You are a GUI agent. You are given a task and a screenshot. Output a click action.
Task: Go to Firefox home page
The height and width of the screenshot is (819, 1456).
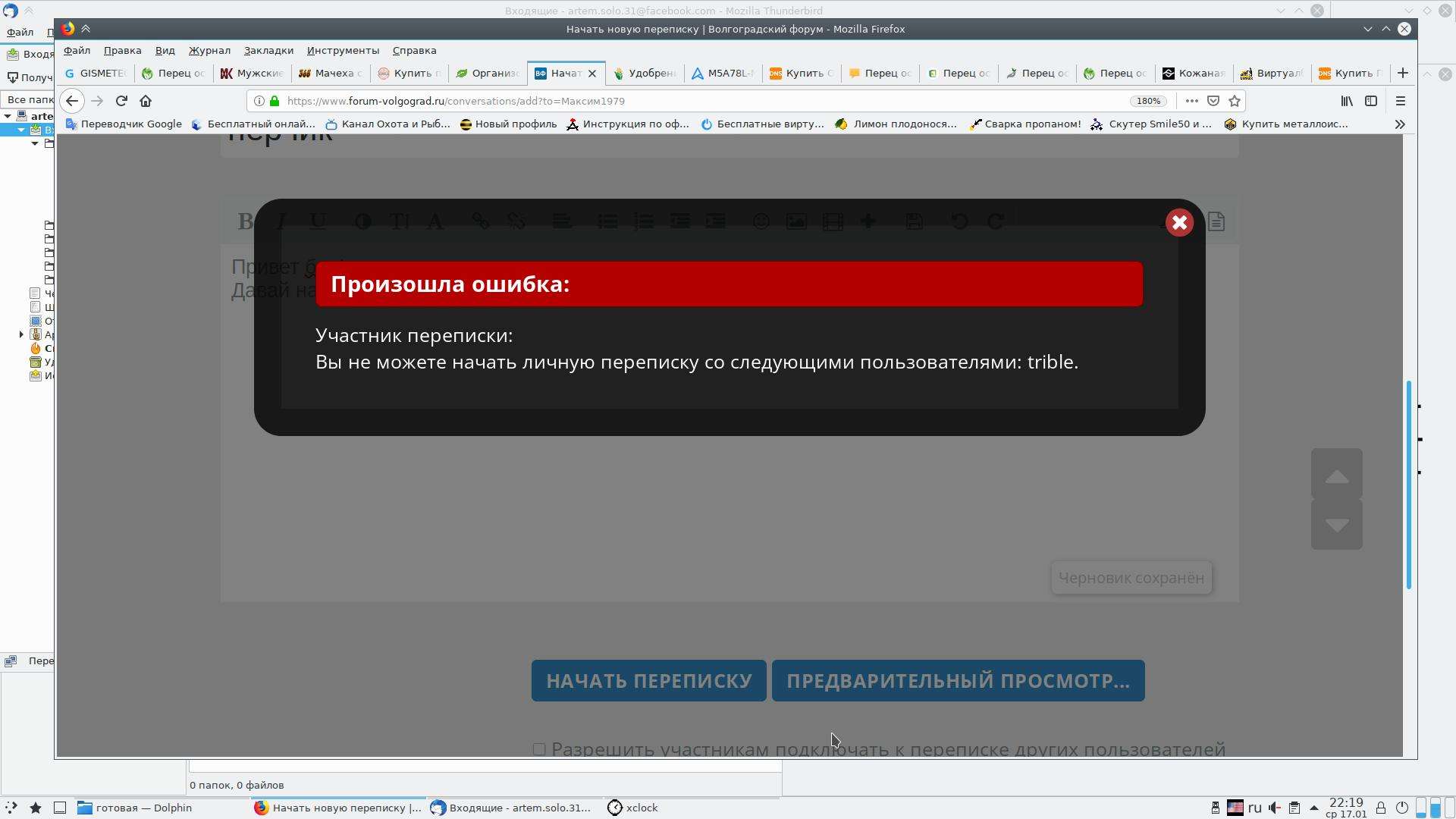pyautogui.click(x=146, y=101)
